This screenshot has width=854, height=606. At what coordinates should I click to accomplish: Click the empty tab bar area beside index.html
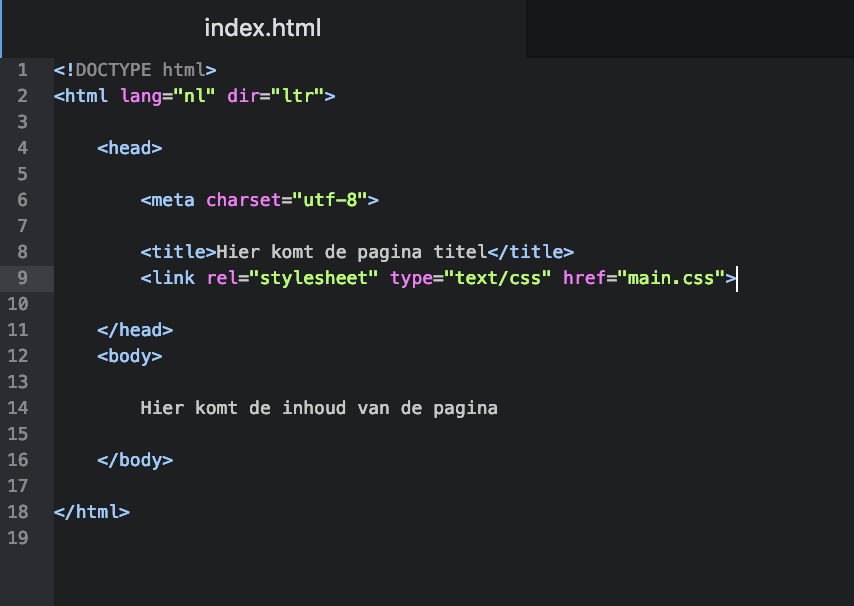click(x=690, y=28)
